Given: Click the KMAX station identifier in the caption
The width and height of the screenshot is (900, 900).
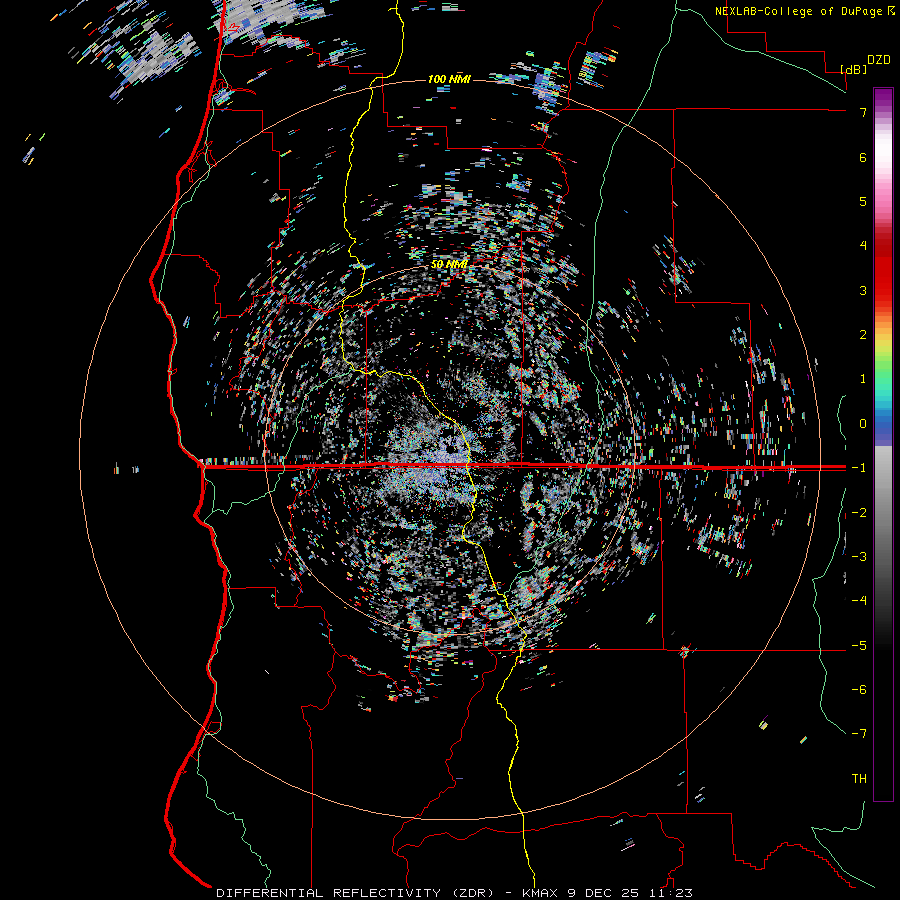Looking at the screenshot, I should click(x=542, y=893).
